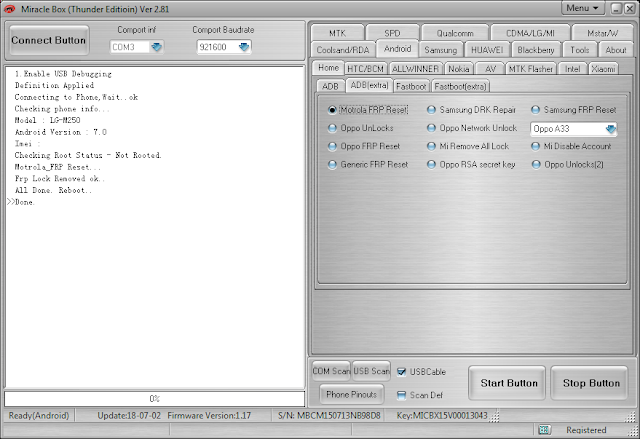Click the Registered status label

[x=586, y=430]
